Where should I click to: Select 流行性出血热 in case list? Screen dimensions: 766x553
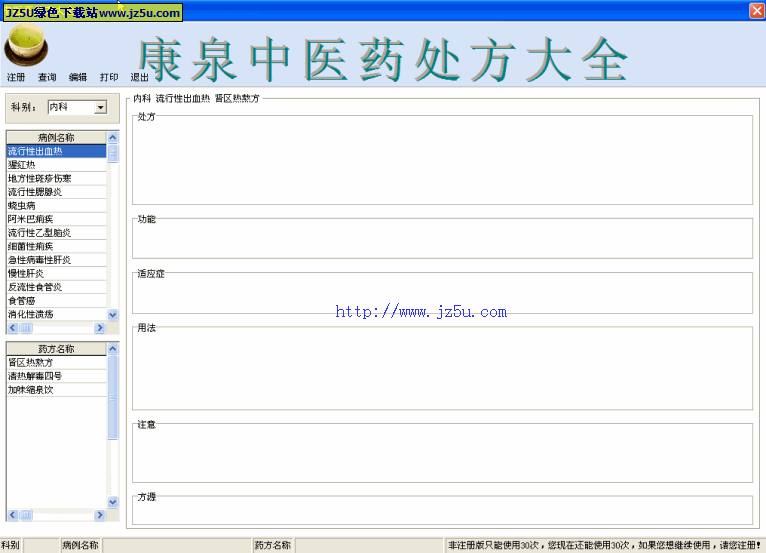pos(56,151)
